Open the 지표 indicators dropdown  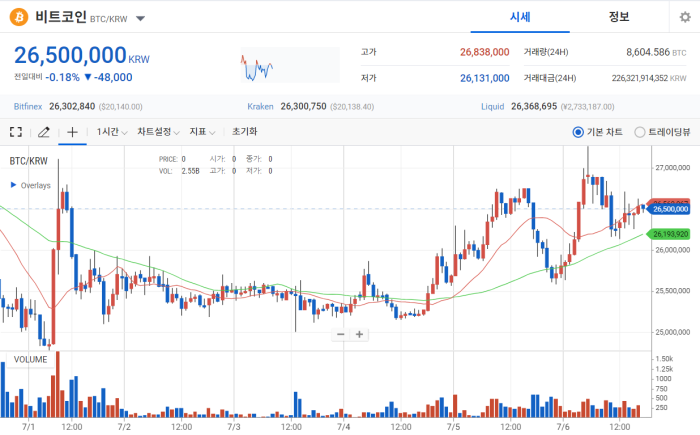[202, 132]
